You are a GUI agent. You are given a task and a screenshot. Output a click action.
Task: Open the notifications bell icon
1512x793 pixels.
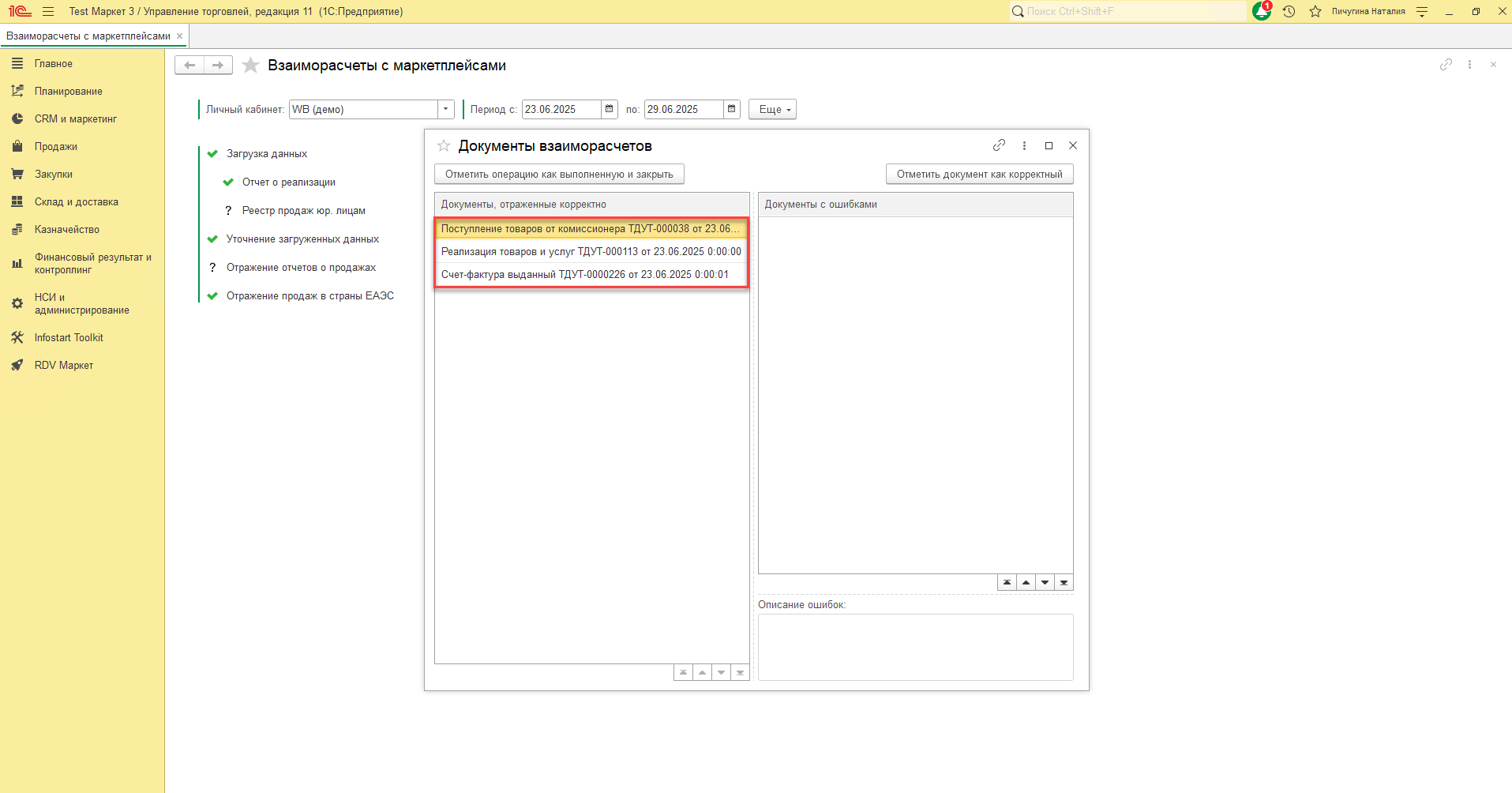[x=1261, y=12]
